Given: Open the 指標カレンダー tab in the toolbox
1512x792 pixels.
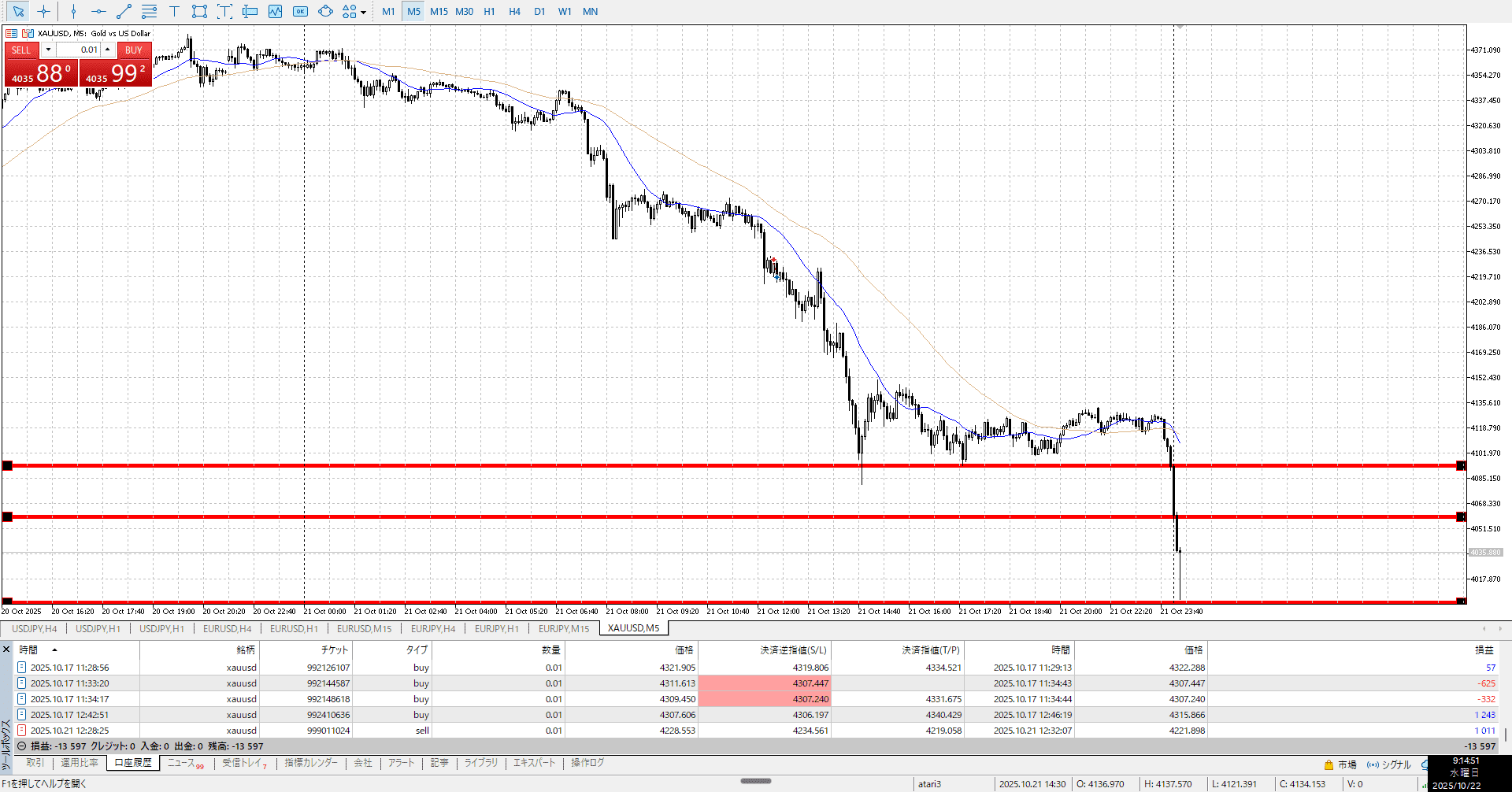Looking at the screenshot, I should [311, 763].
